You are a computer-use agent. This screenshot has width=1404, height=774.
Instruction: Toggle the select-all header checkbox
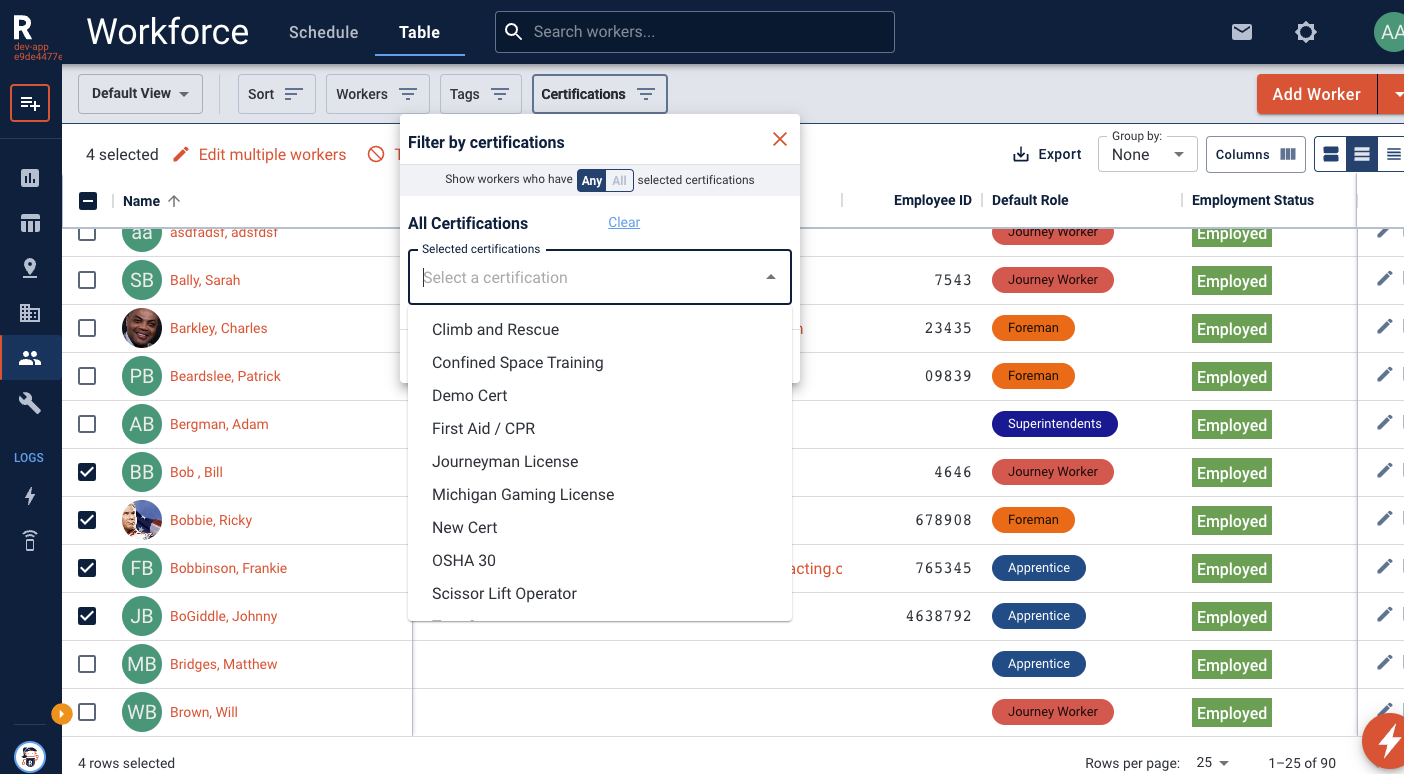coord(87,201)
